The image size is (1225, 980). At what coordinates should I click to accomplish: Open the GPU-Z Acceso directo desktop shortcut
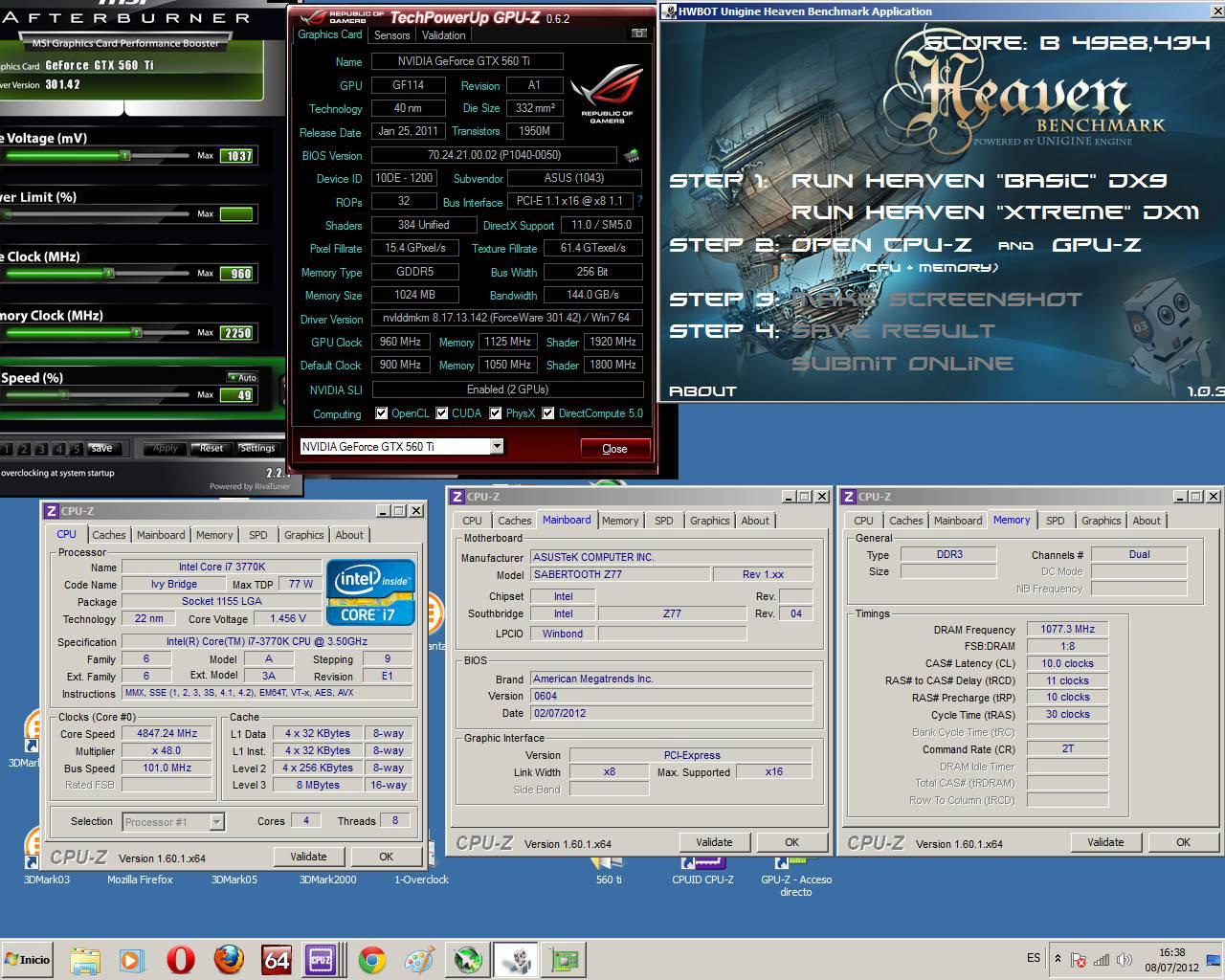[x=795, y=874]
